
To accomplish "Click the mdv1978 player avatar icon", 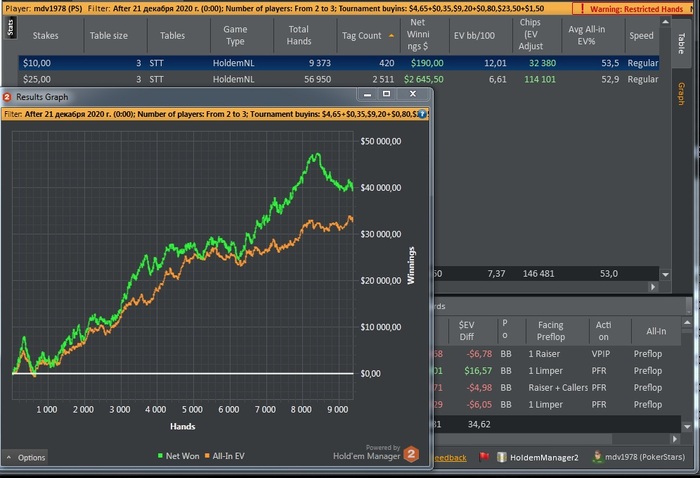I will click(597, 457).
